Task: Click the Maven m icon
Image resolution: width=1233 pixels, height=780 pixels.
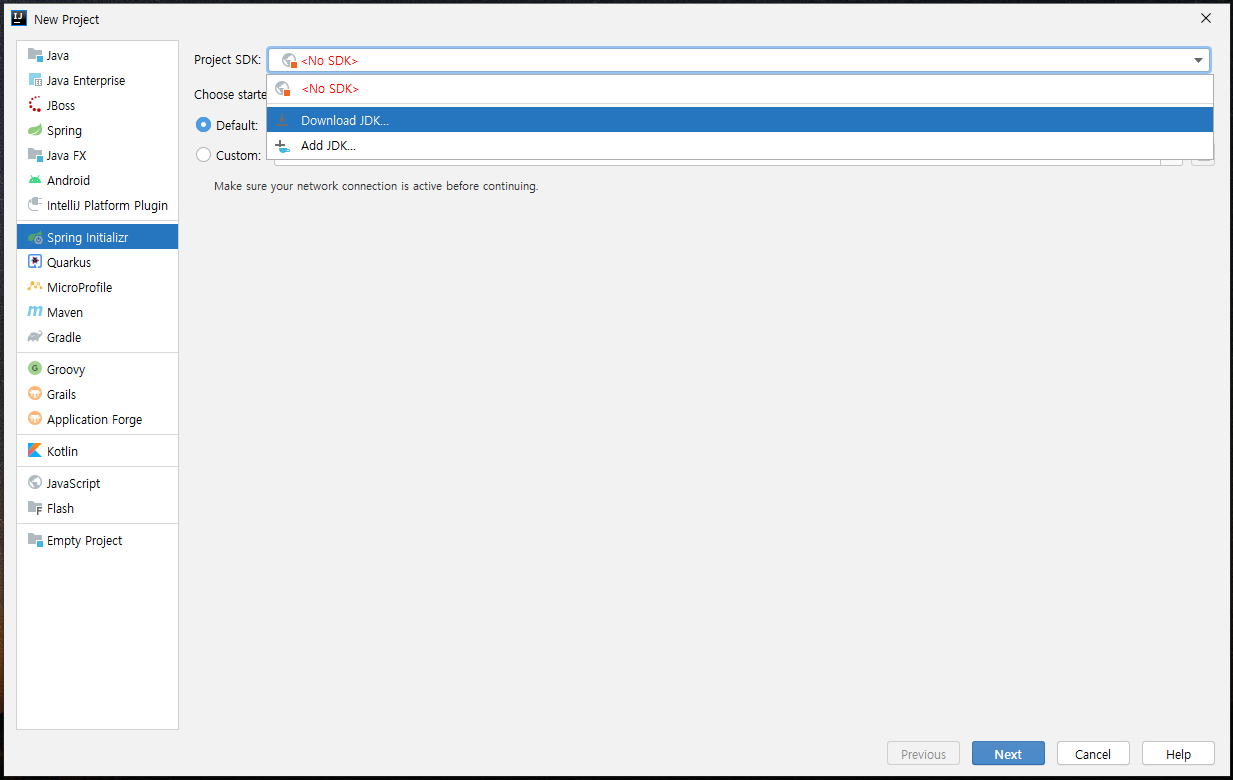Action: point(35,312)
